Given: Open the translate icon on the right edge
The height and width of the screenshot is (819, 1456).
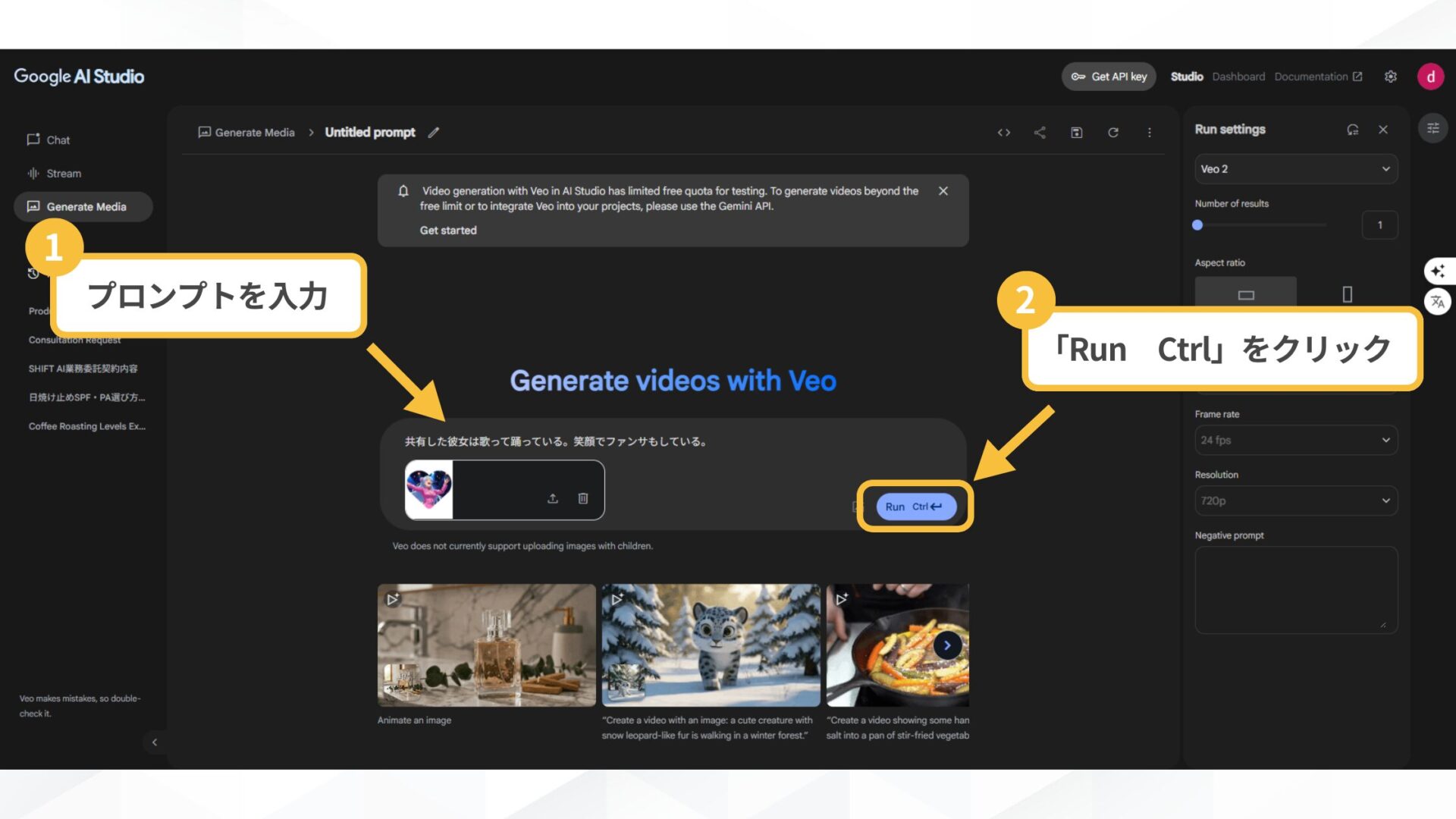Looking at the screenshot, I should tap(1439, 301).
